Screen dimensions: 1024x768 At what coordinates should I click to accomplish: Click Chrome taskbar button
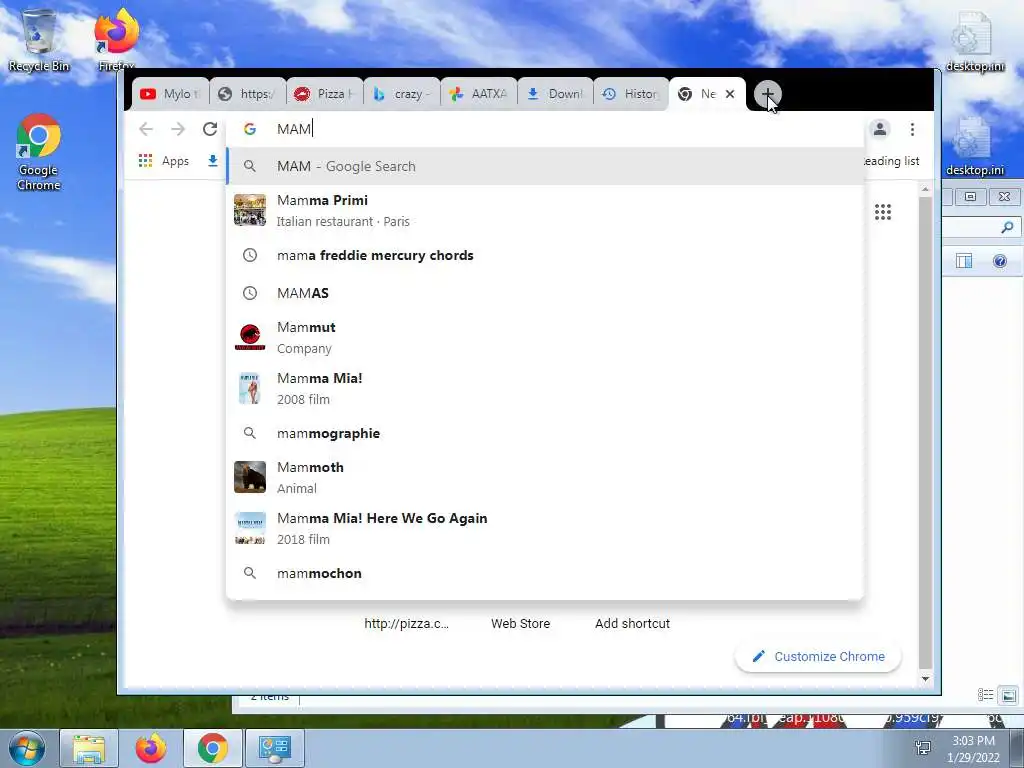pos(213,748)
